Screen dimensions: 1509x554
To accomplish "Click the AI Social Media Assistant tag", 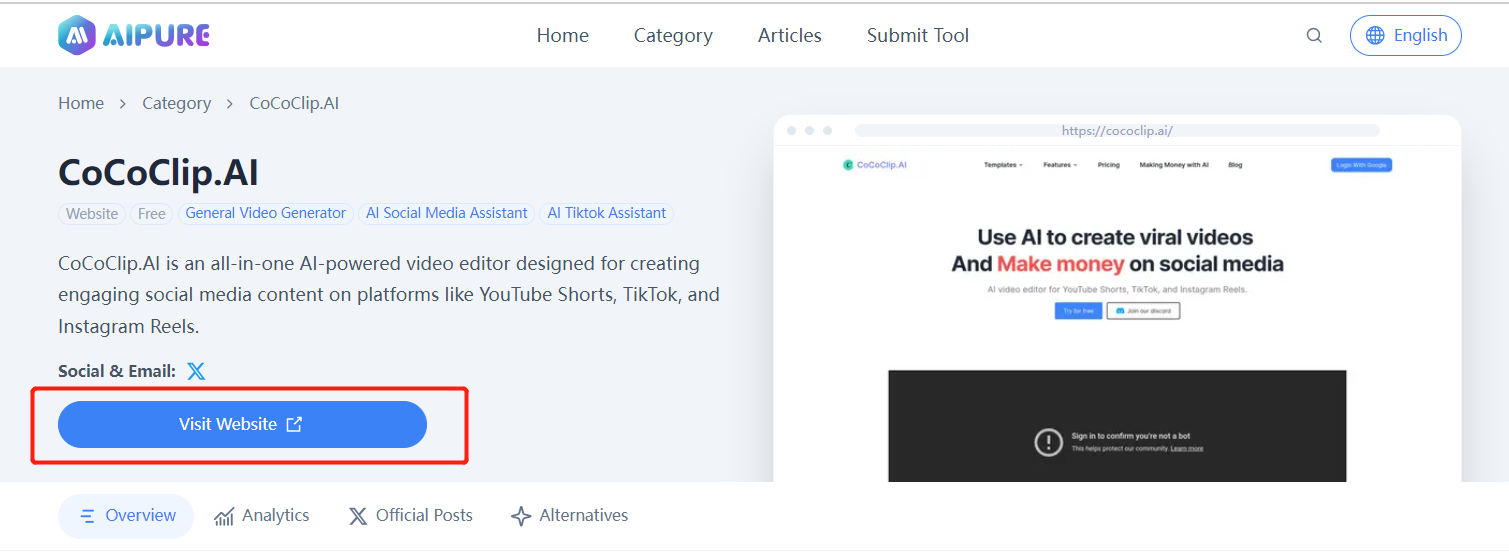I will (446, 213).
